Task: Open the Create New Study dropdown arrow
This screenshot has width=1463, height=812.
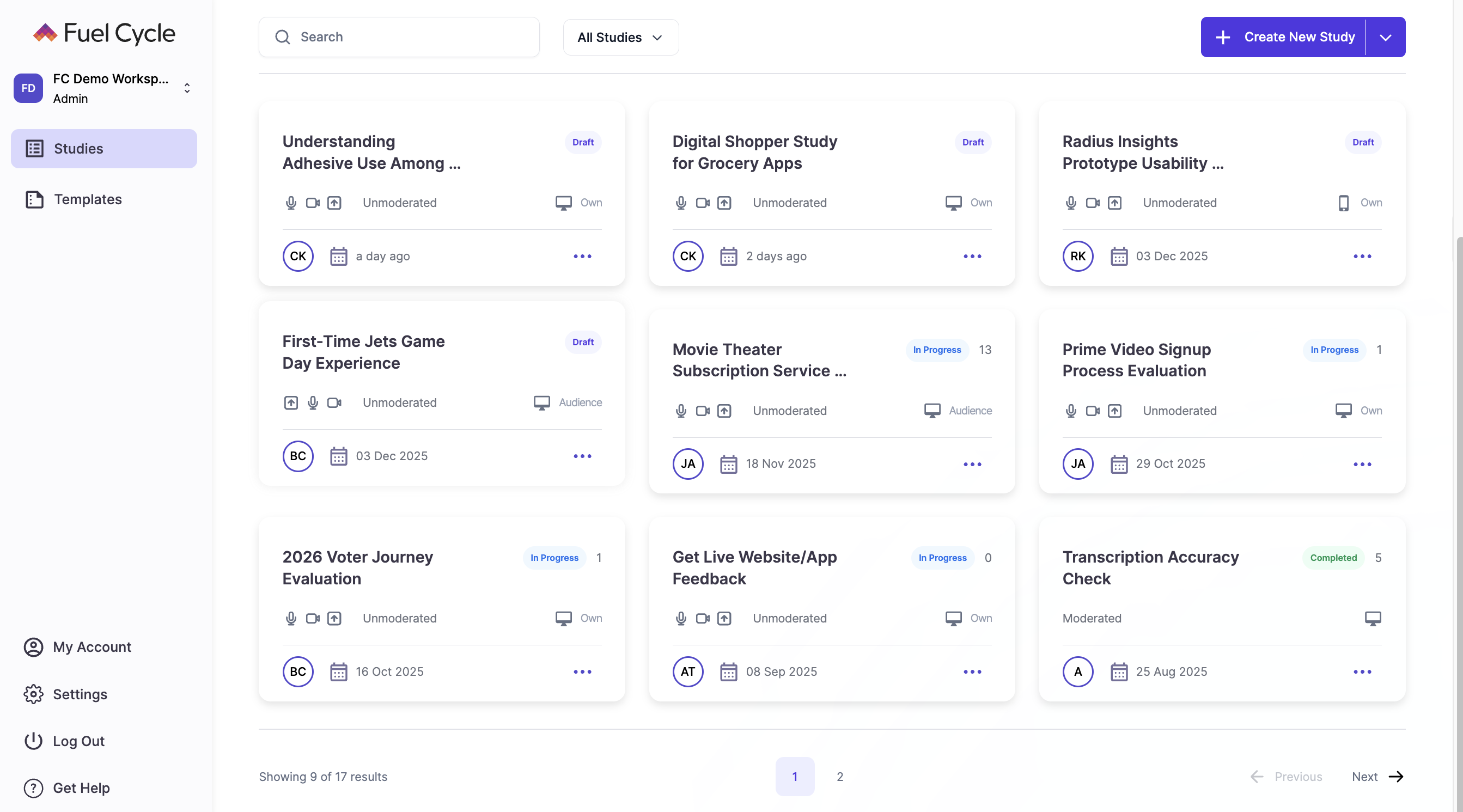Action: [x=1385, y=38]
